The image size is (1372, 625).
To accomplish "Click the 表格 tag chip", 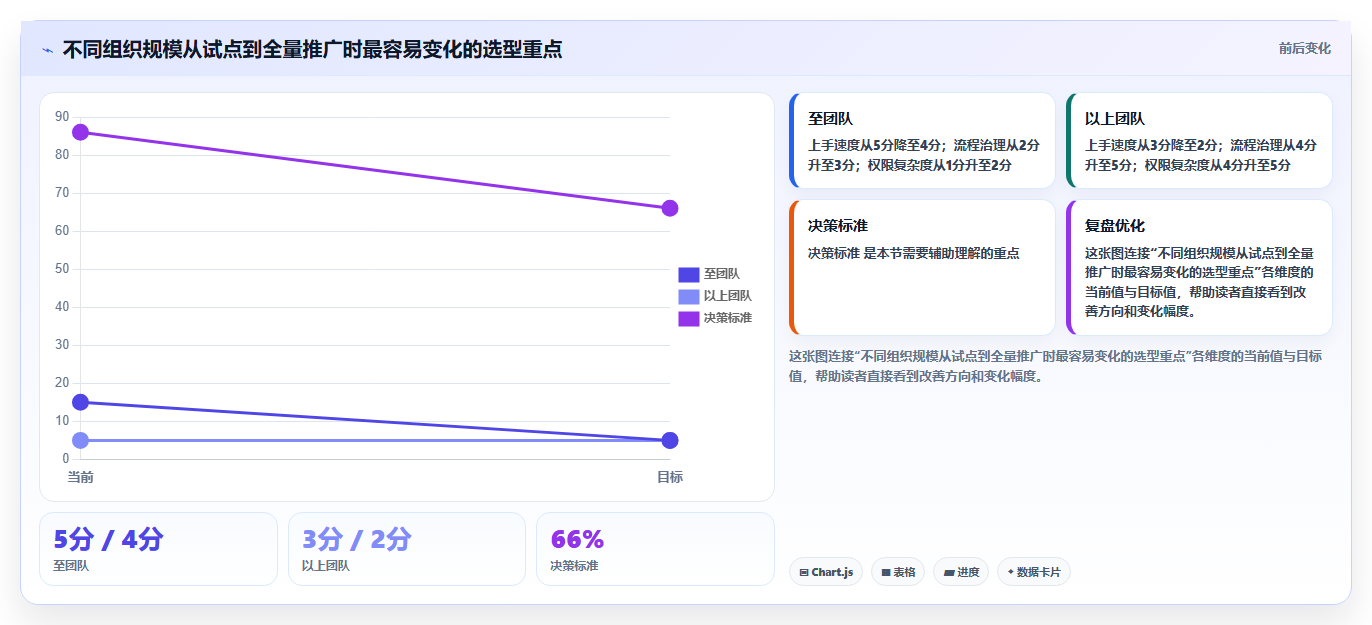I will click(x=898, y=572).
